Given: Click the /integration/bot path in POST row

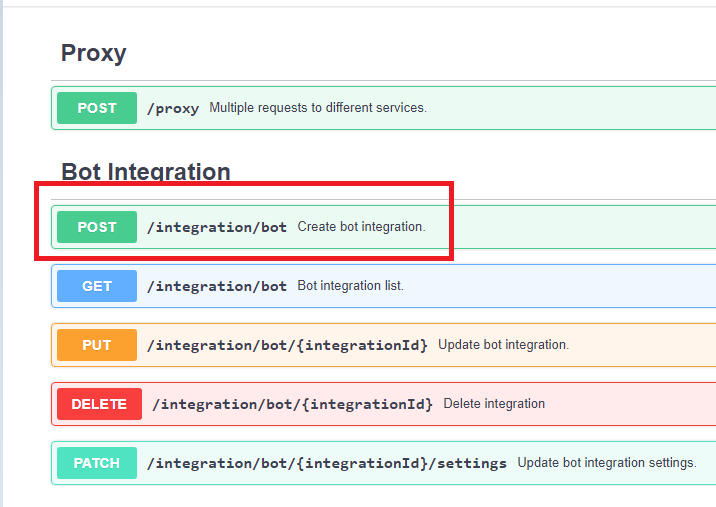Looking at the screenshot, I should point(217,227).
